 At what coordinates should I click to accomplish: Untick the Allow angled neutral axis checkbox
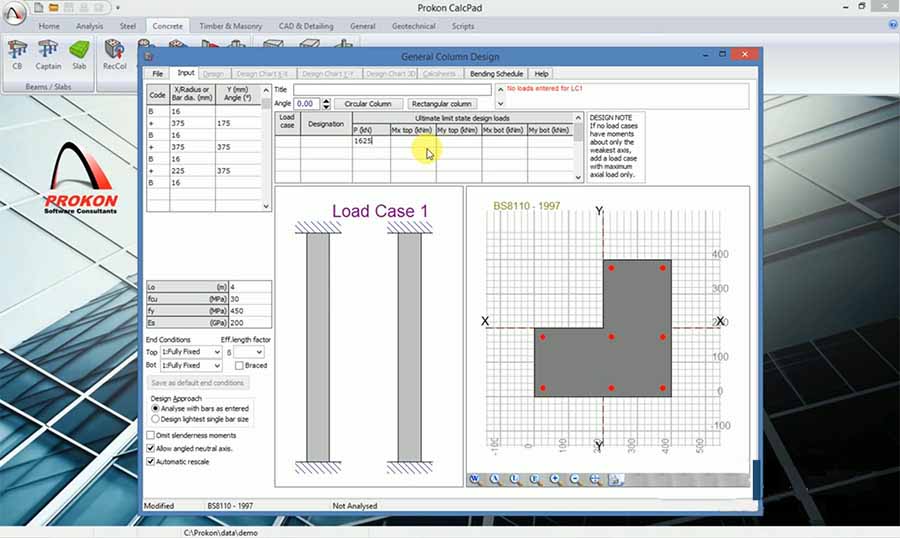(x=151, y=448)
